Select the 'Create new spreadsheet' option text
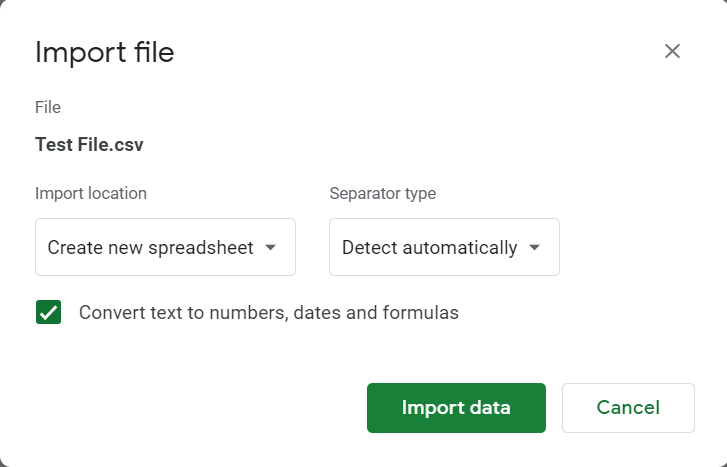 [x=150, y=247]
